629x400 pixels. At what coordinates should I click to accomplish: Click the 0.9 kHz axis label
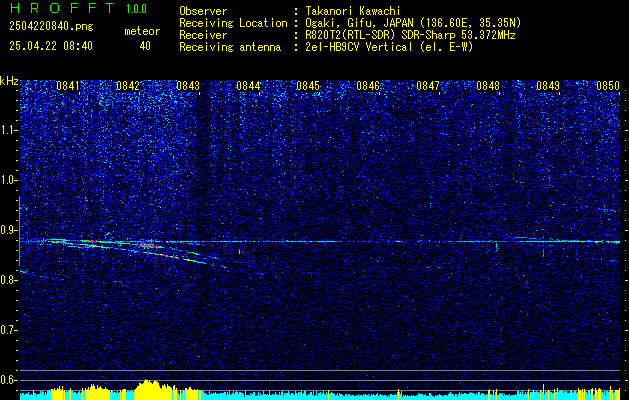(x=8, y=230)
